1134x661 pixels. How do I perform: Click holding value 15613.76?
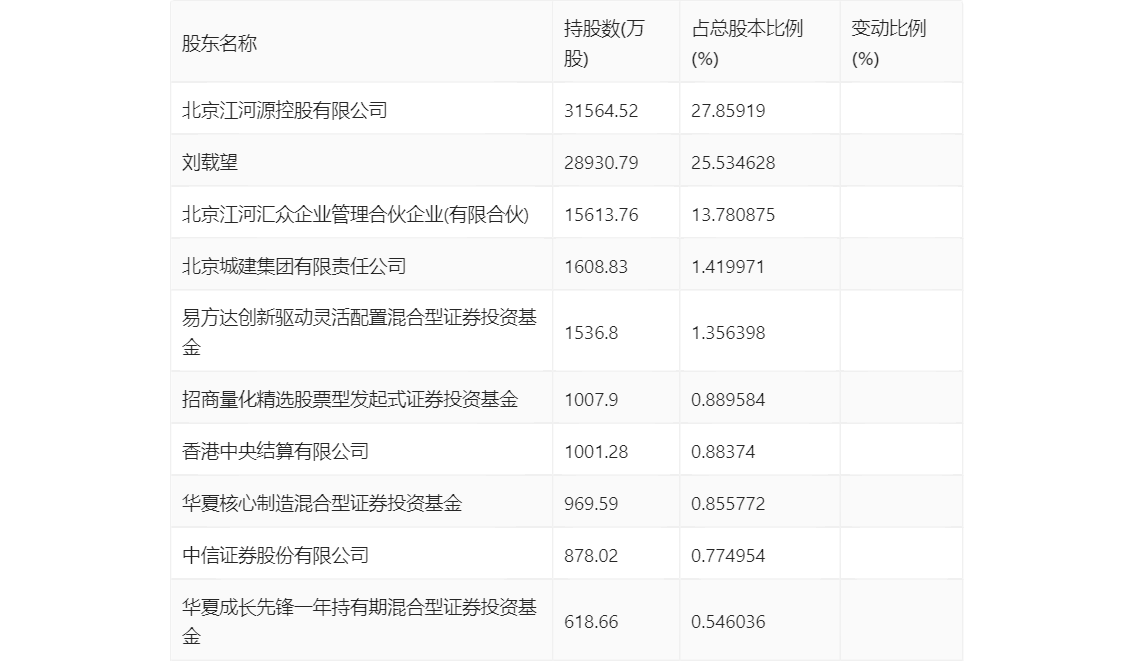pos(601,215)
